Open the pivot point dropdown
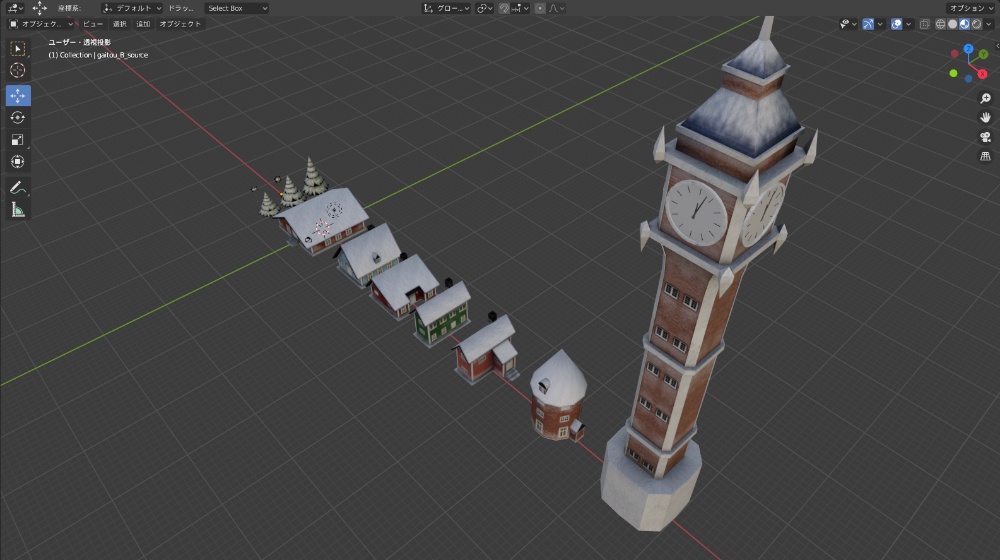The height and width of the screenshot is (560, 1000). tap(485, 8)
